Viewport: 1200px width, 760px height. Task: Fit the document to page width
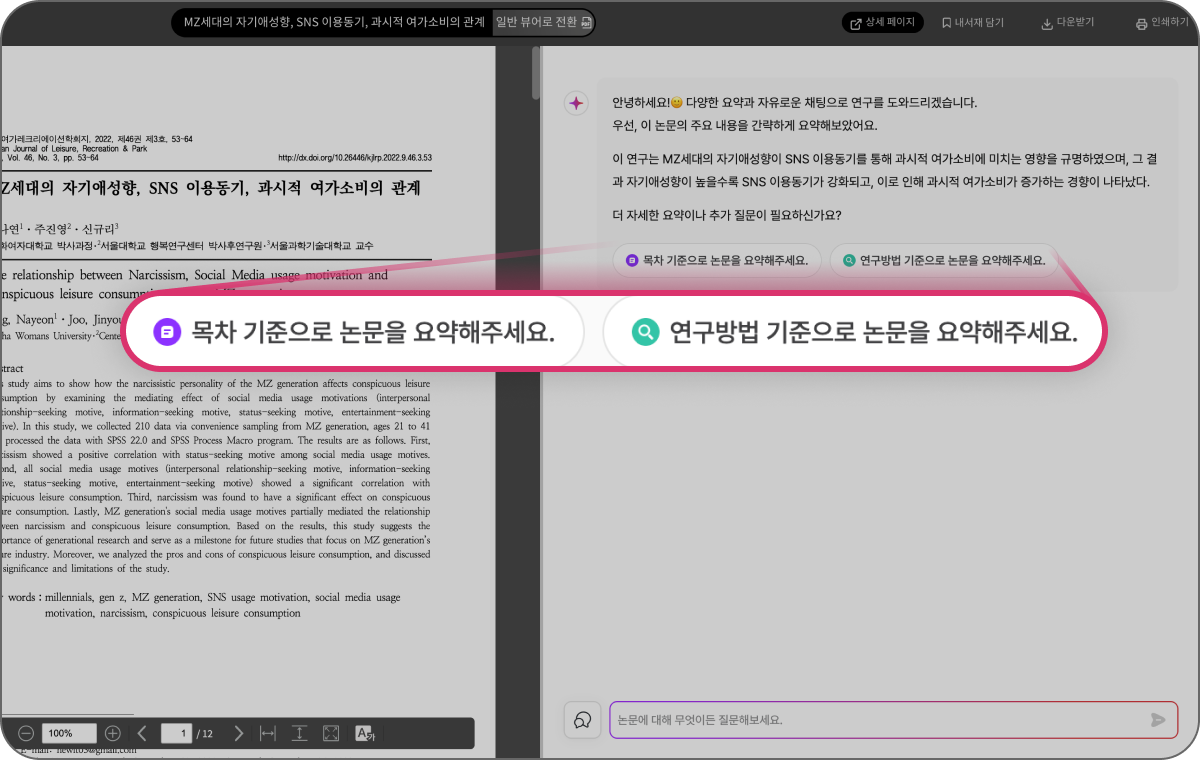click(267, 733)
